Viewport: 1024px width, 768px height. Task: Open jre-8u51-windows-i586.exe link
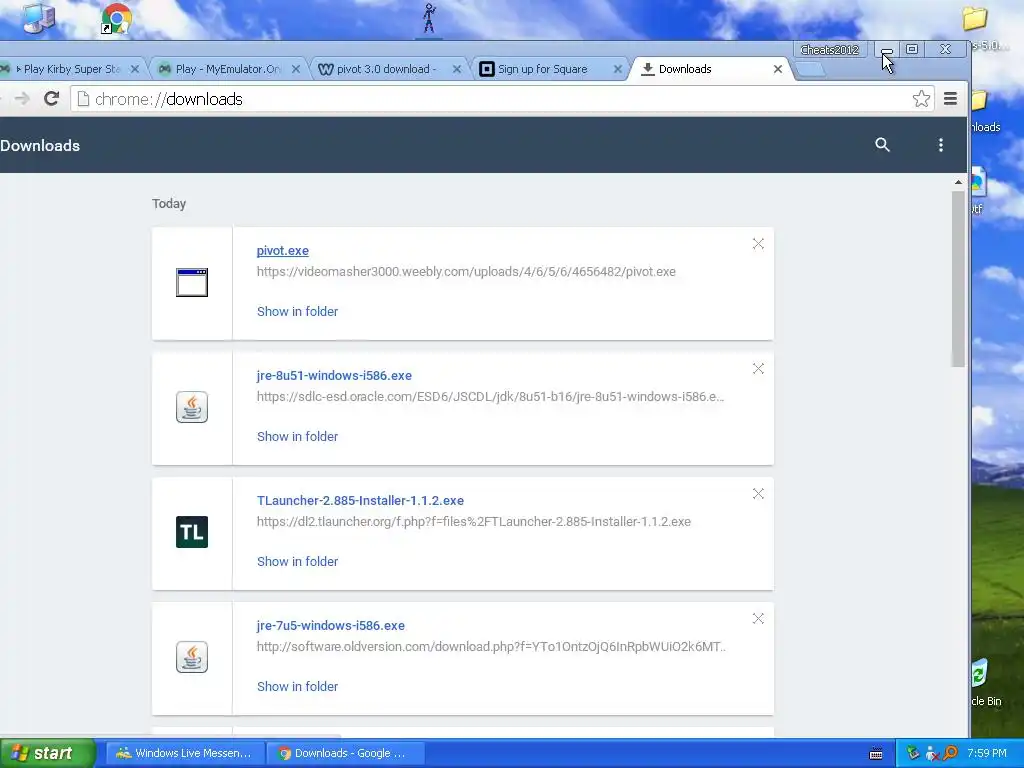(334, 376)
